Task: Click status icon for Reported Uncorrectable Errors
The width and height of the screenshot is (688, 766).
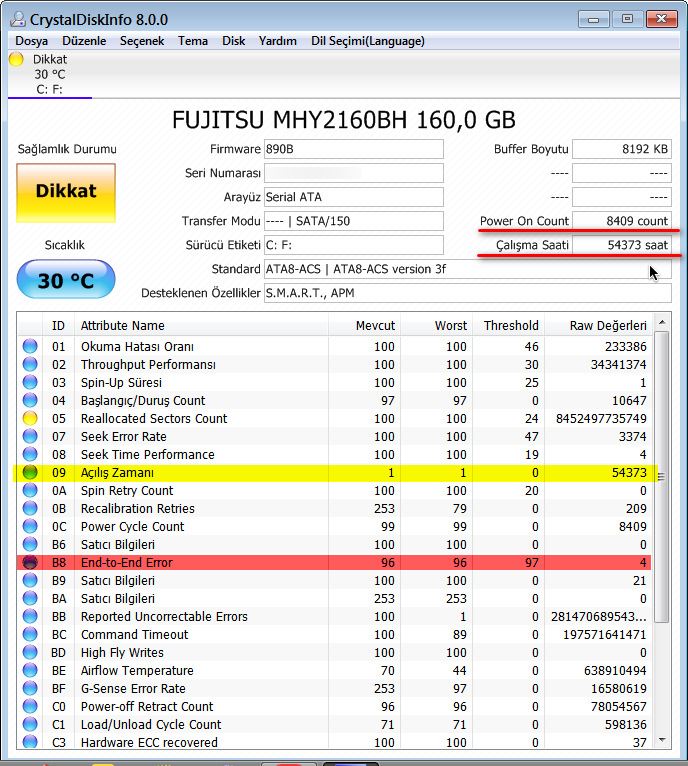Action: 30,616
